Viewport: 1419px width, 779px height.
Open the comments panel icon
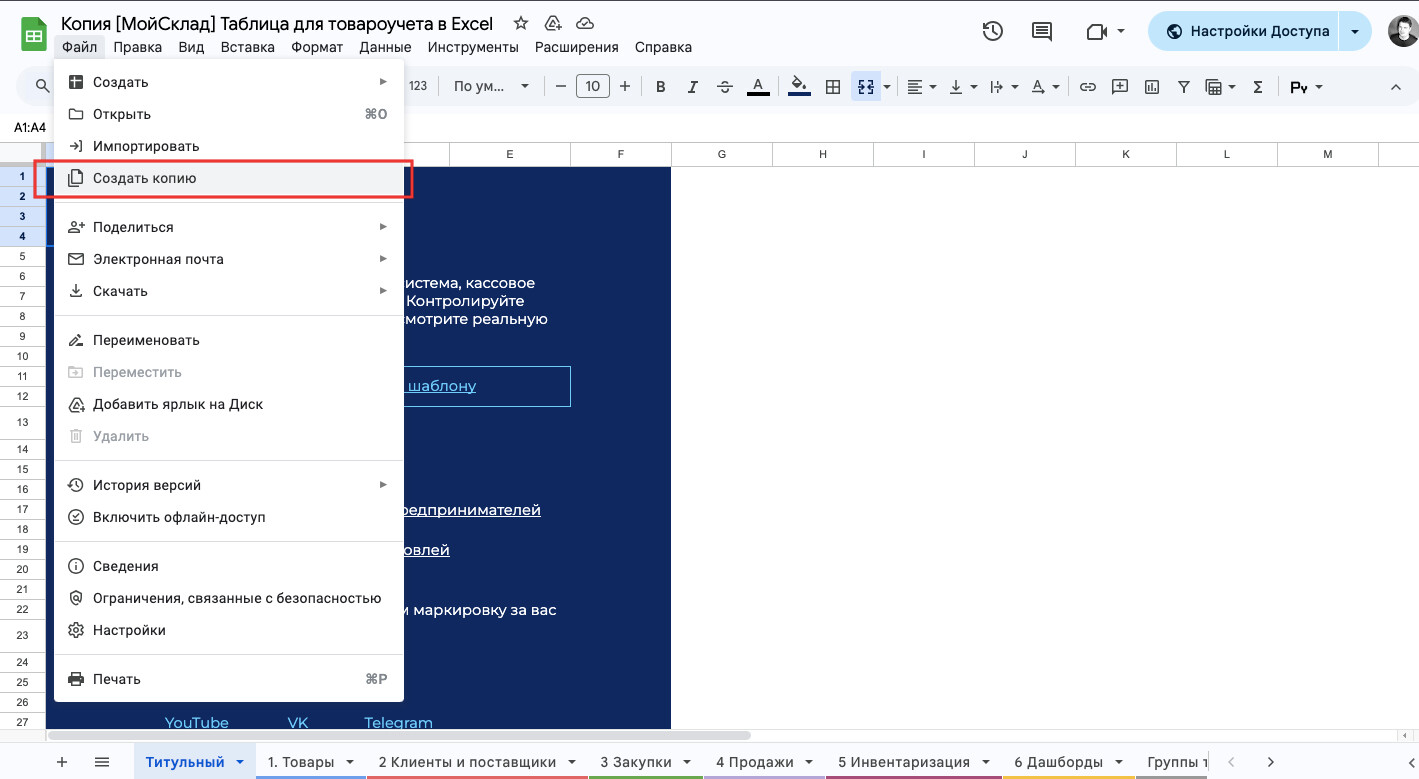[1042, 31]
